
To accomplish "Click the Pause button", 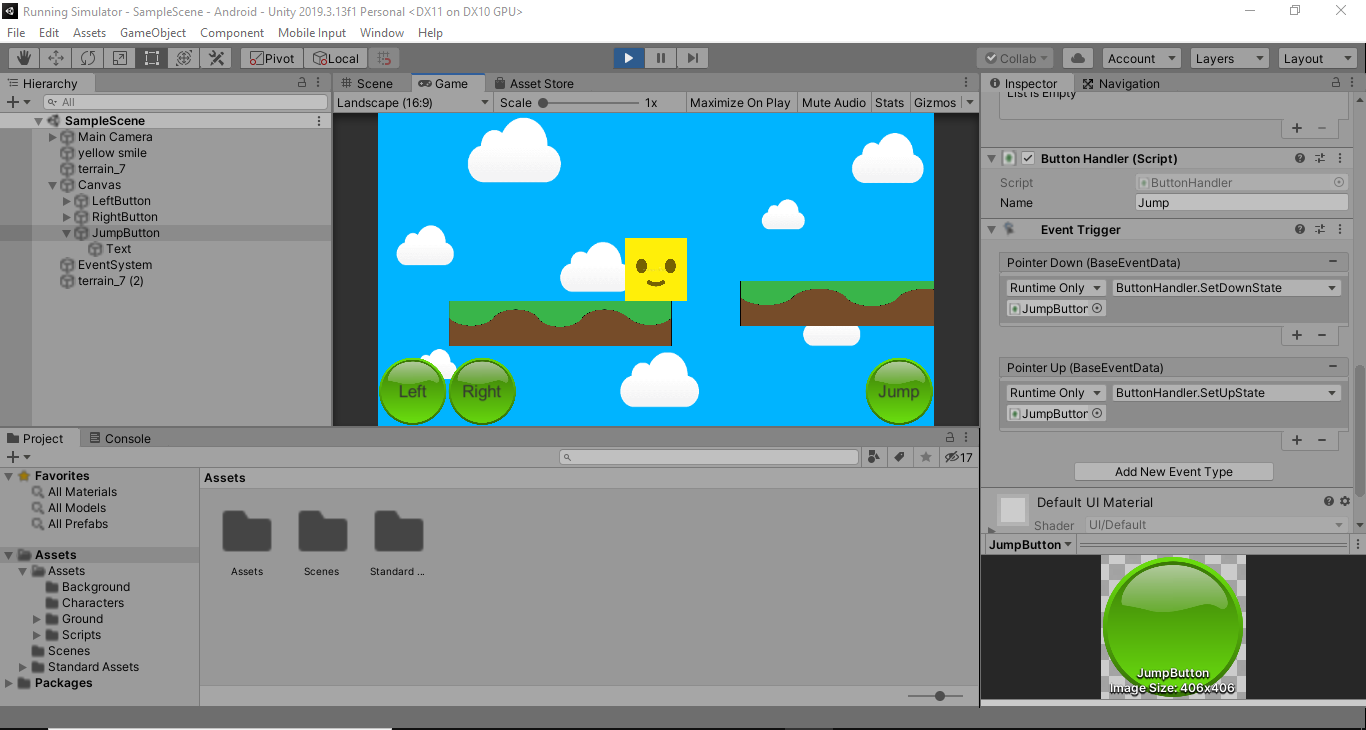I will tap(661, 58).
